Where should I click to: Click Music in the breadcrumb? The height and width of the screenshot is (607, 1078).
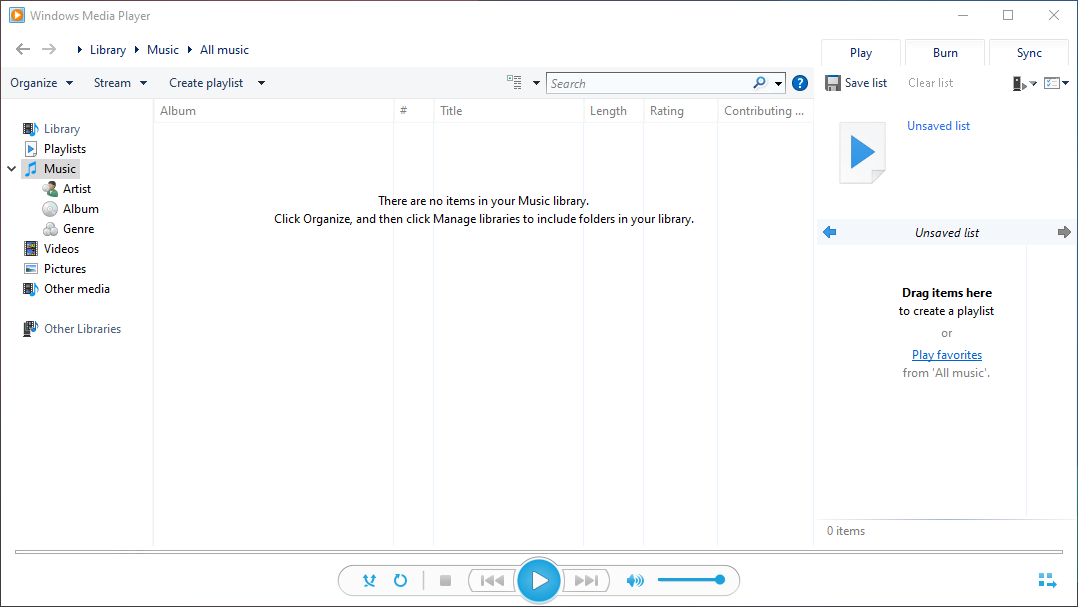pyautogui.click(x=163, y=49)
